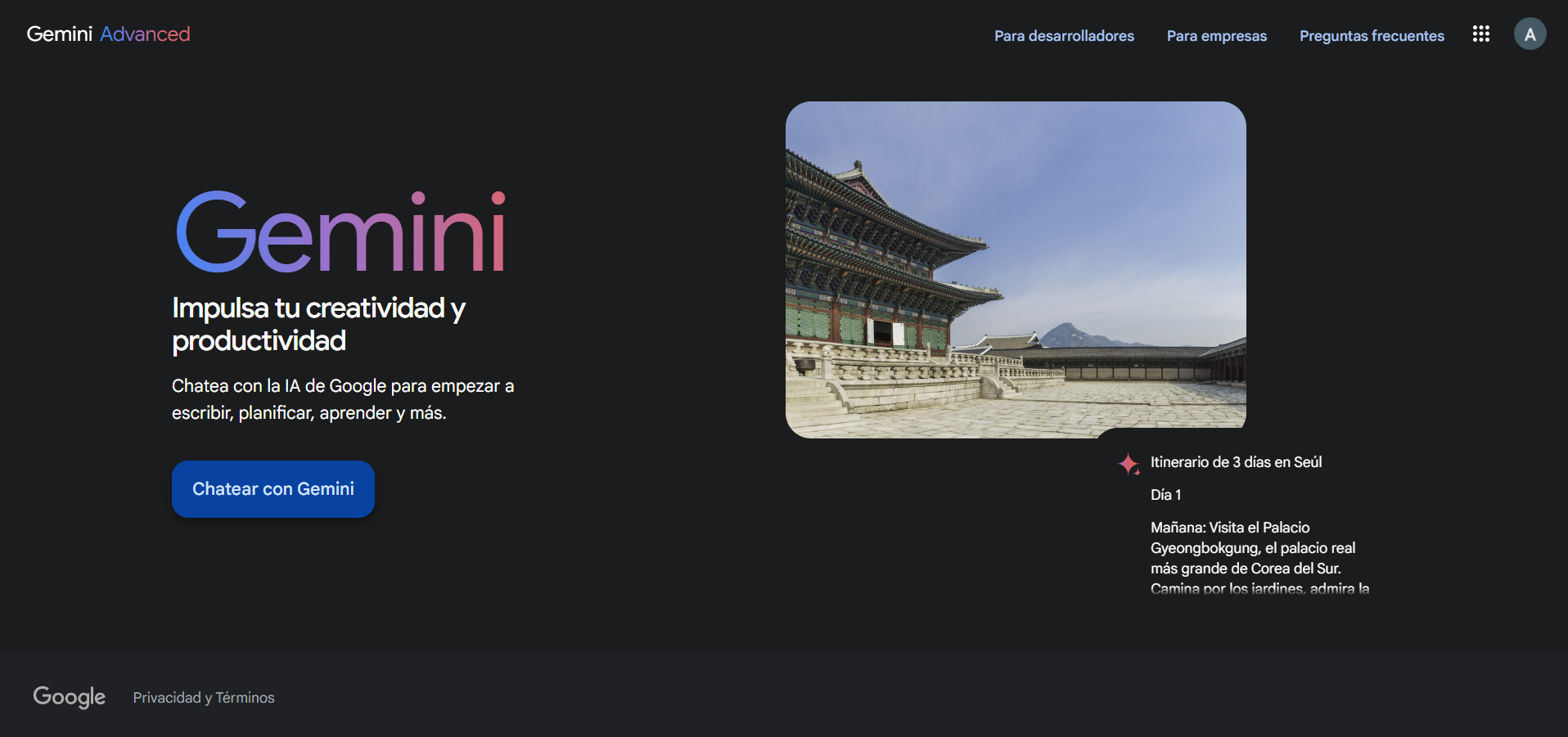Viewport: 1568px width, 737px height.
Task: Click the Impulsa tu creatividad y productividad headline
Action: coord(318,324)
